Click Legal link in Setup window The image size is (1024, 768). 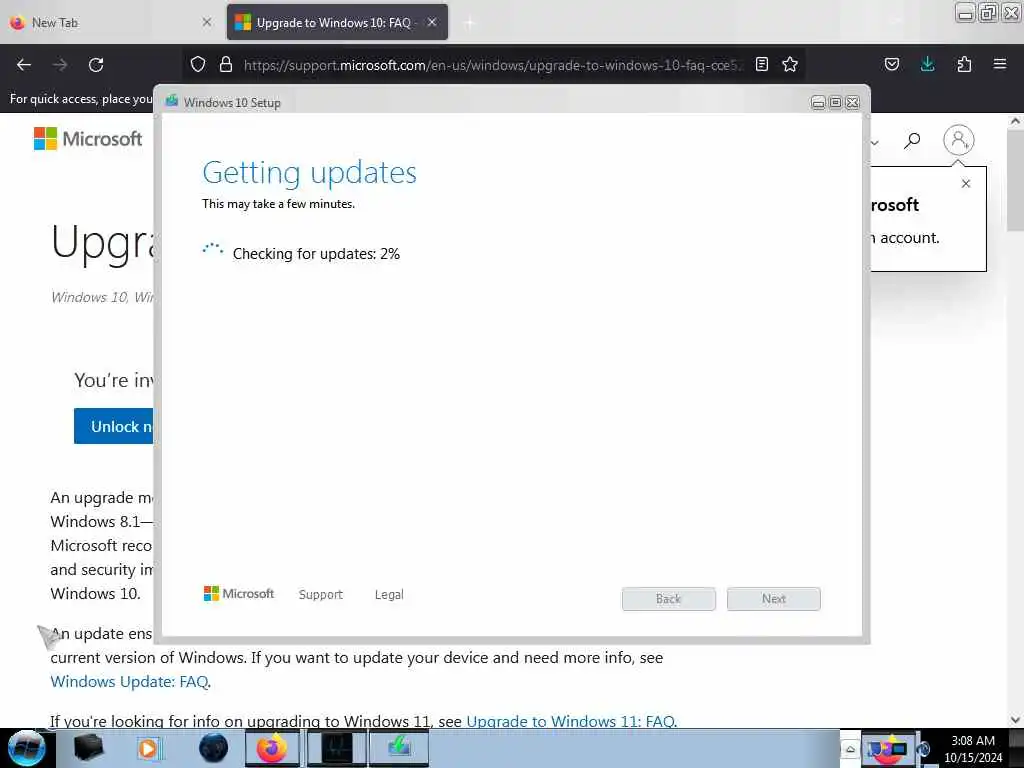[x=389, y=594]
